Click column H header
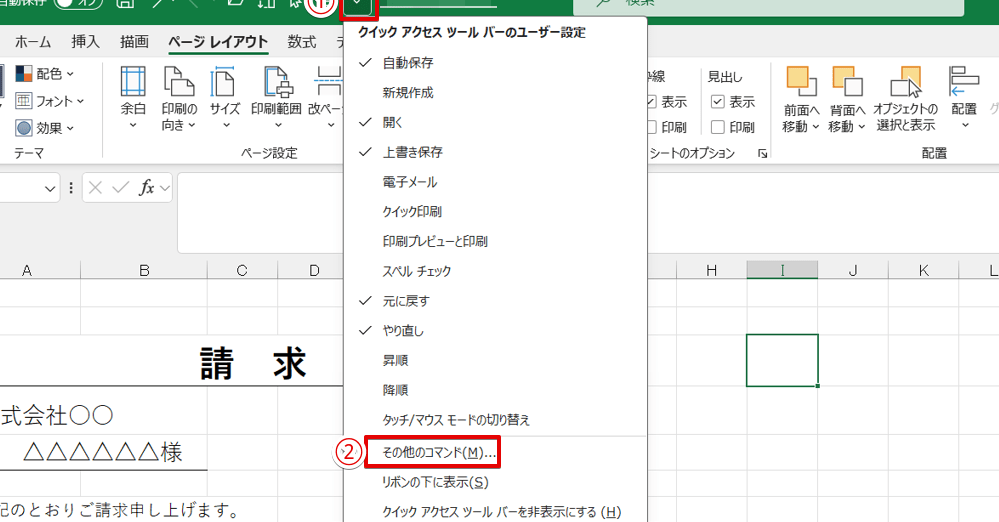Image resolution: width=999 pixels, height=522 pixels. [711, 270]
